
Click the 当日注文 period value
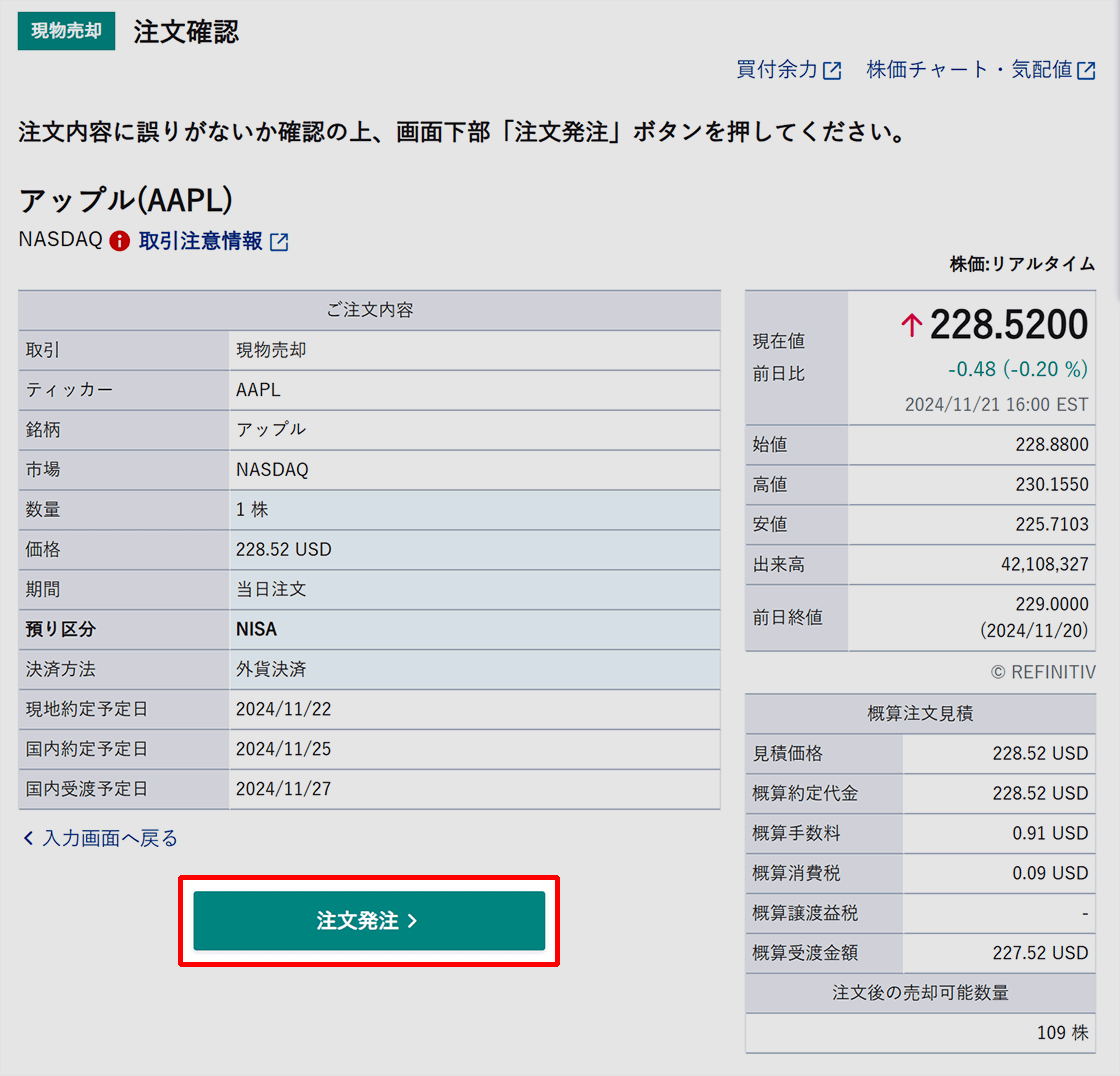click(271, 589)
